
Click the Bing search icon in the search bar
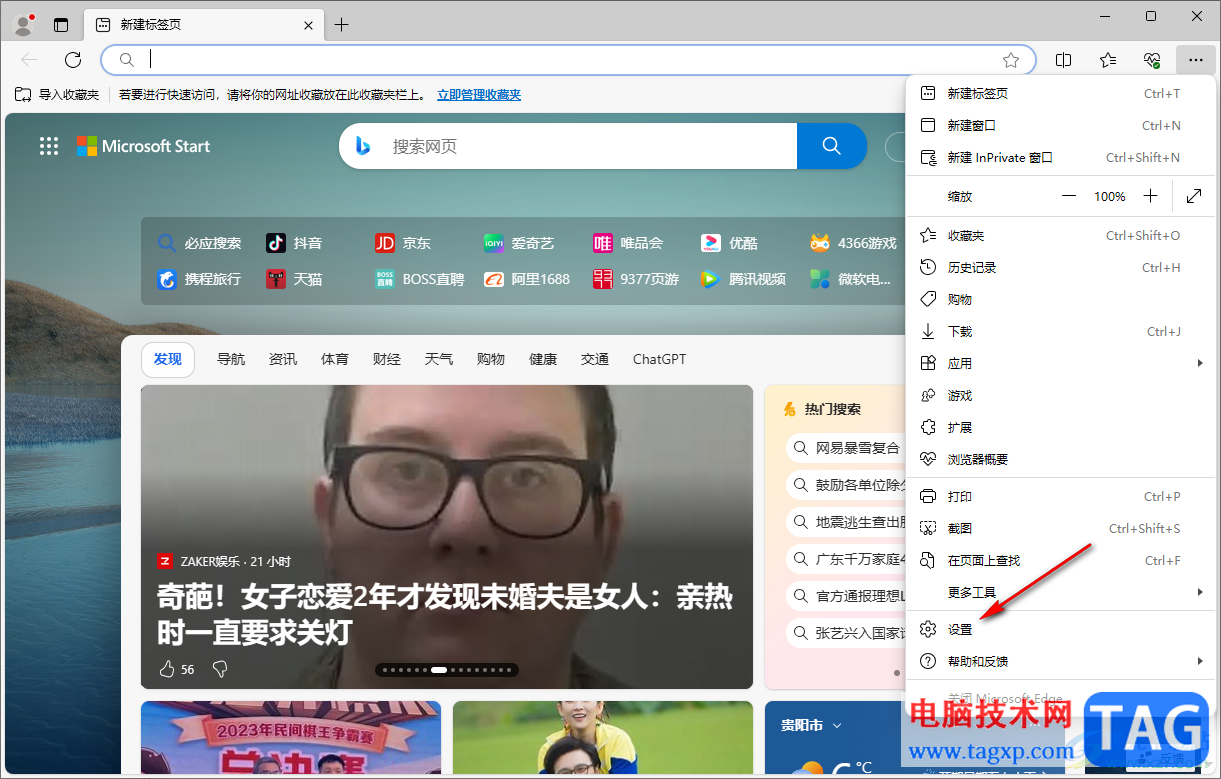363,146
